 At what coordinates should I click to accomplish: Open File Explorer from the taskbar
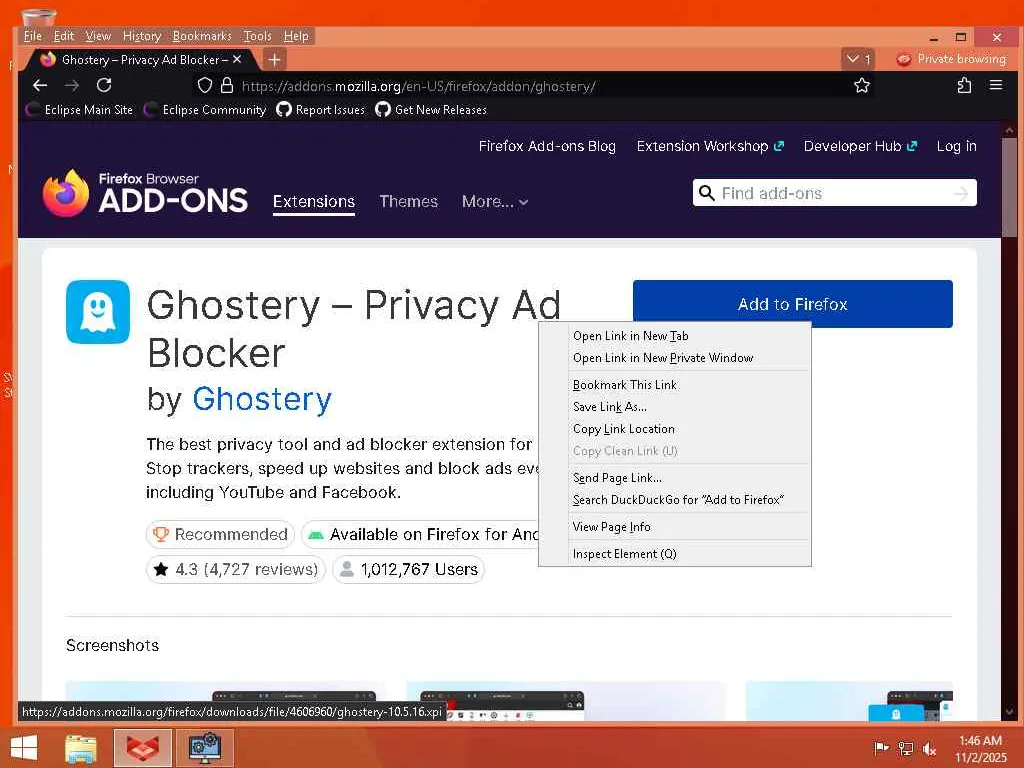[x=81, y=748]
